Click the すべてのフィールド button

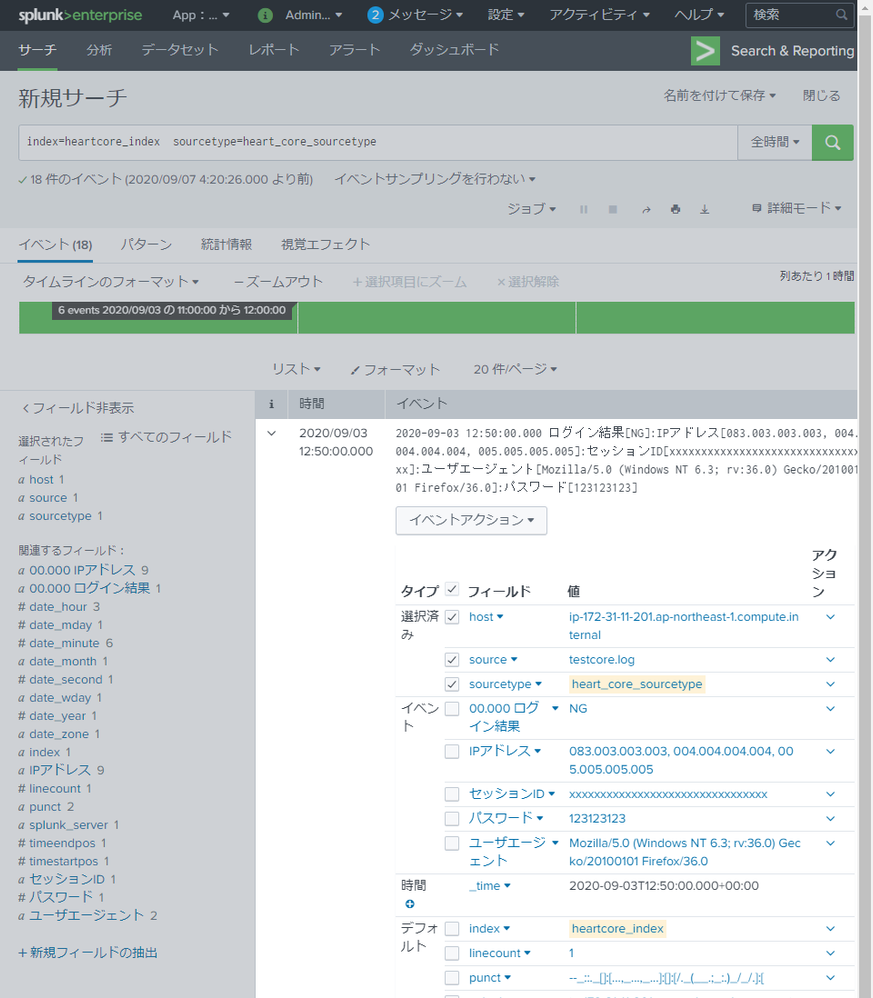(166, 437)
